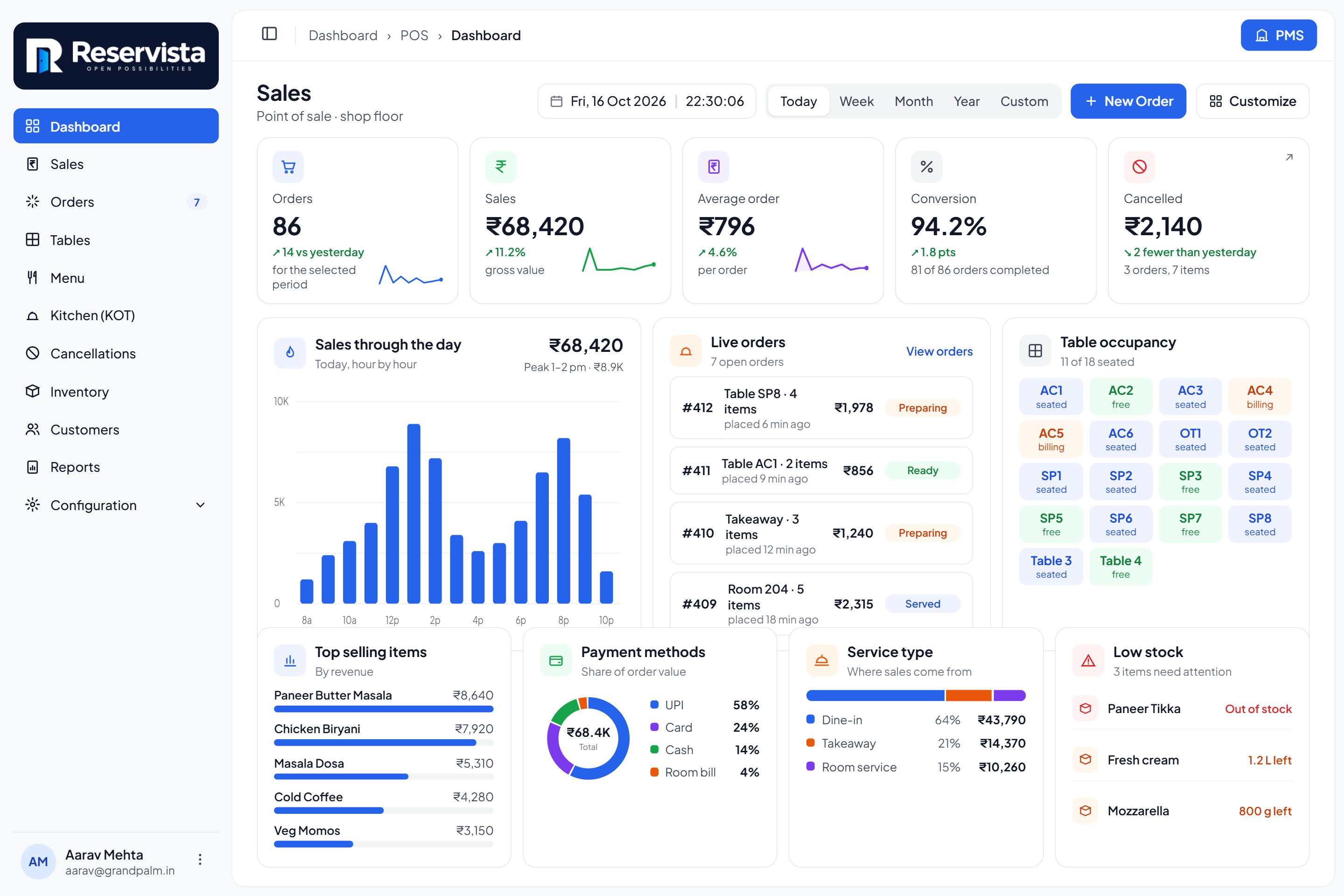Click the Table occupancy grid icon
The image size is (1344, 896).
click(x=1035, y=351)
